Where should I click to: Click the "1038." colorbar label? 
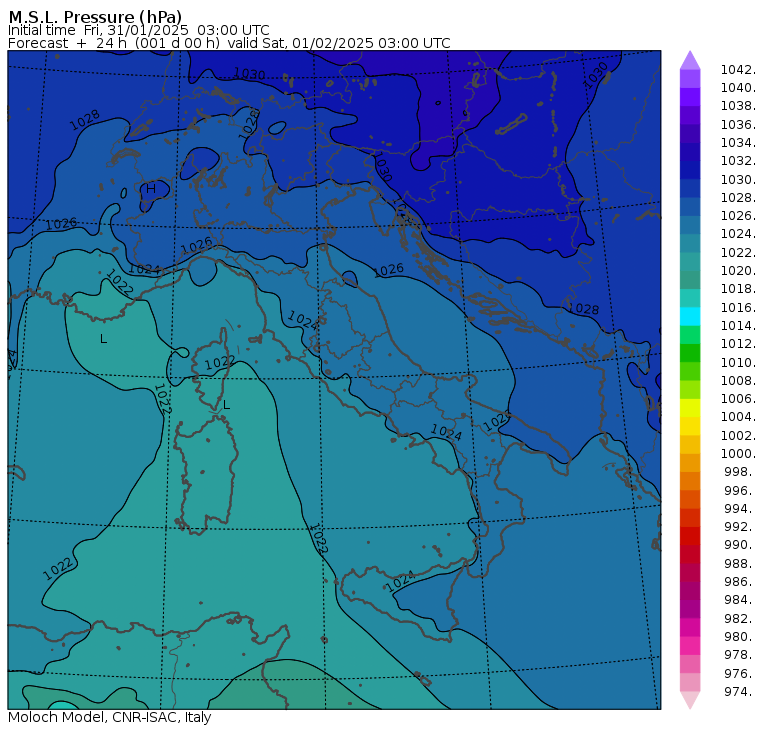738,106
